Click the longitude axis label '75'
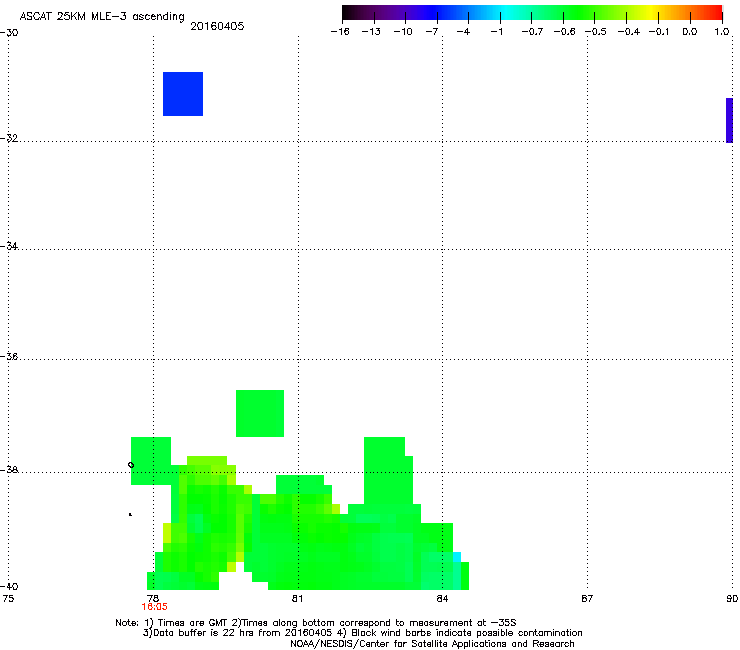740x650 pixels. [x=8, y=599]
